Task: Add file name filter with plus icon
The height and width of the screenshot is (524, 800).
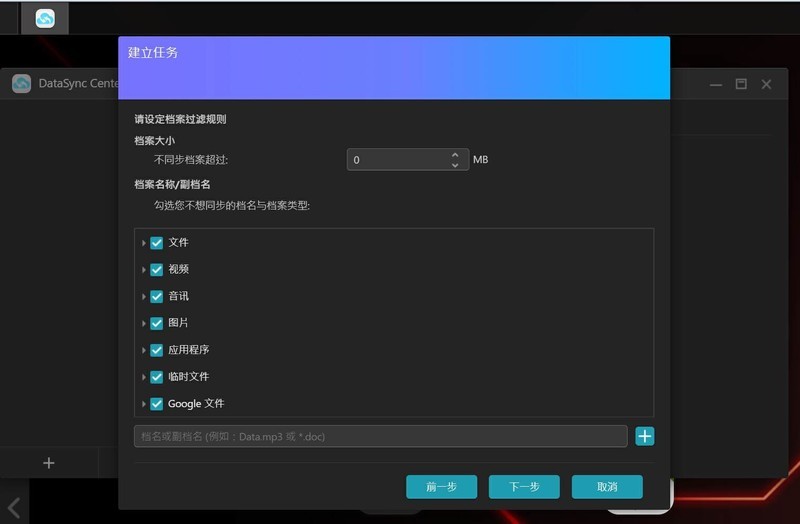Action: pos(645,436)
